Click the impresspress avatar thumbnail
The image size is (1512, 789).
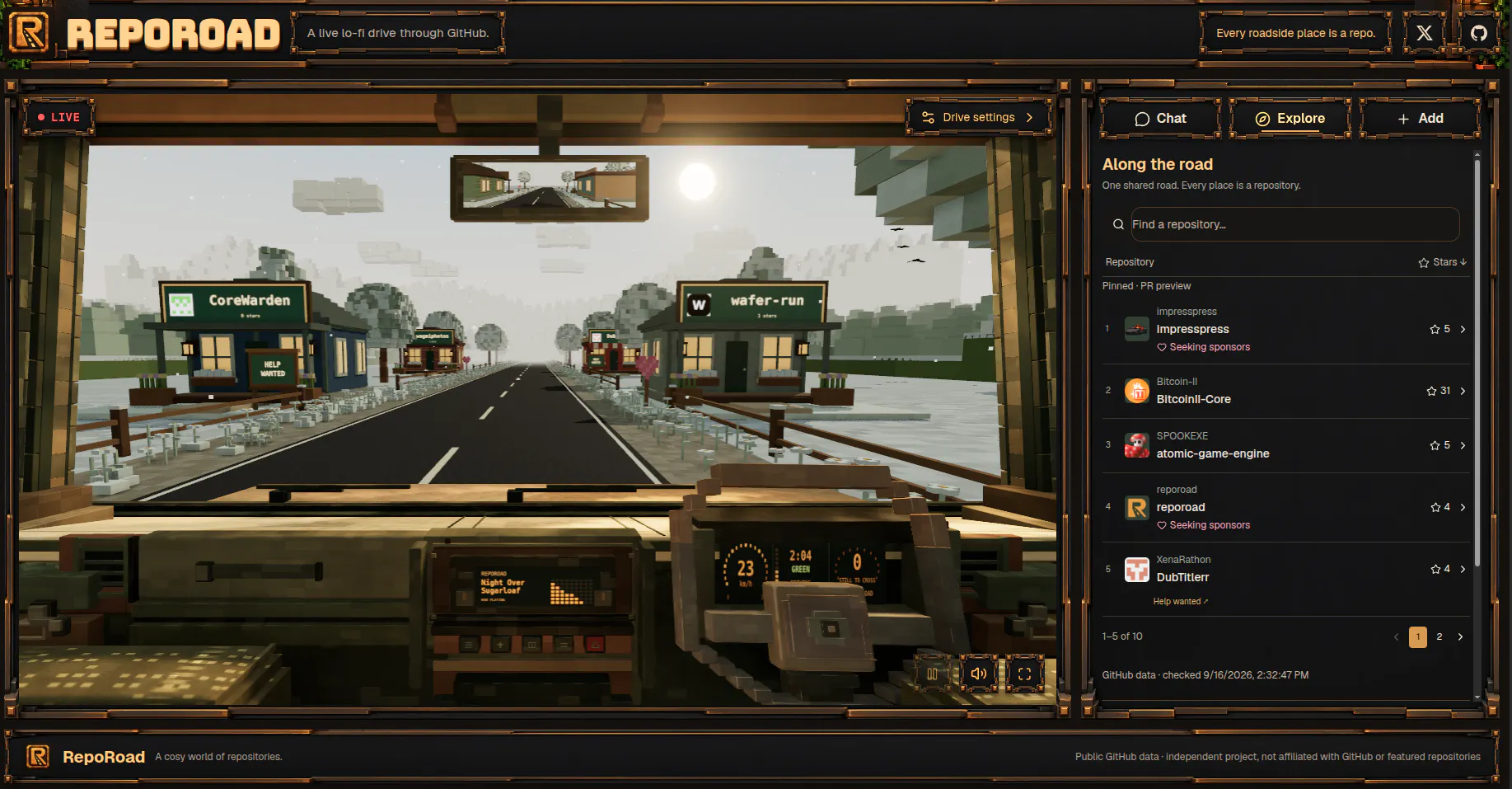[1137, 329]
